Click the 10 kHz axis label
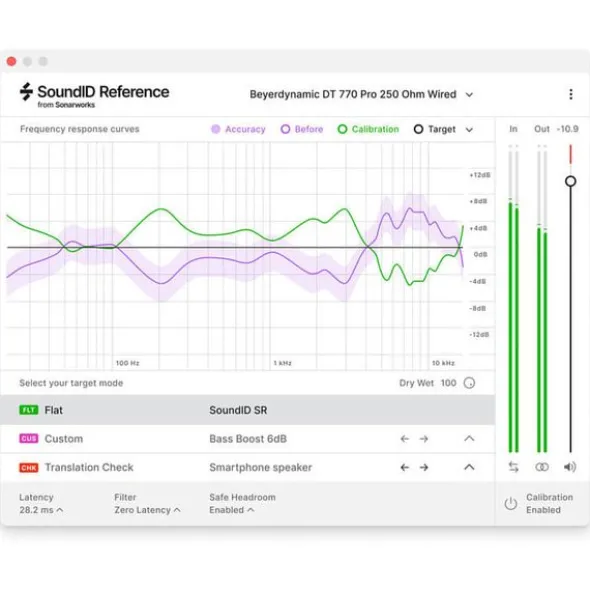The height and width of the screenshot is (591, 590). (x=443, y=363)
